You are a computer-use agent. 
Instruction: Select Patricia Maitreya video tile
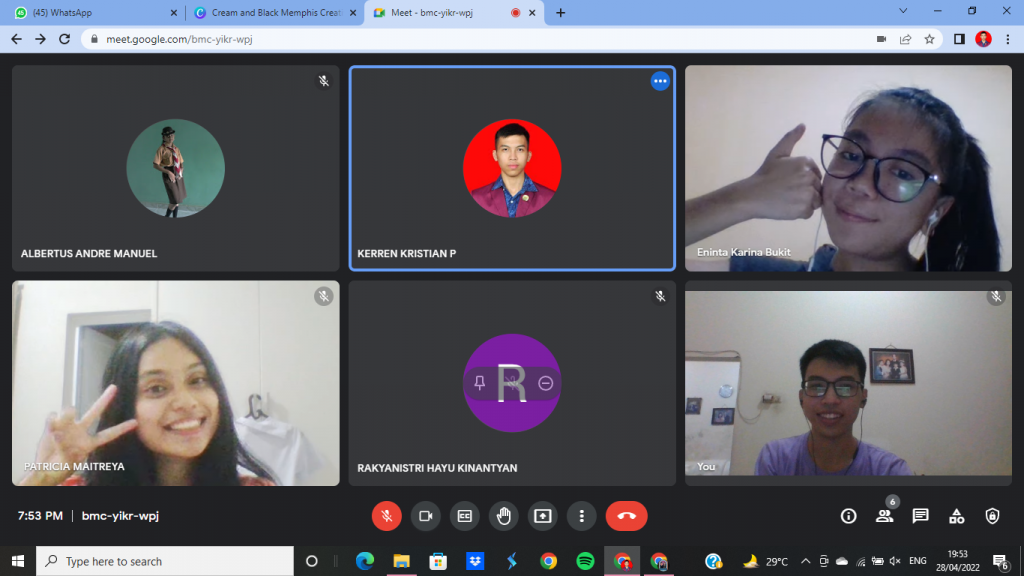pos(176,383)
